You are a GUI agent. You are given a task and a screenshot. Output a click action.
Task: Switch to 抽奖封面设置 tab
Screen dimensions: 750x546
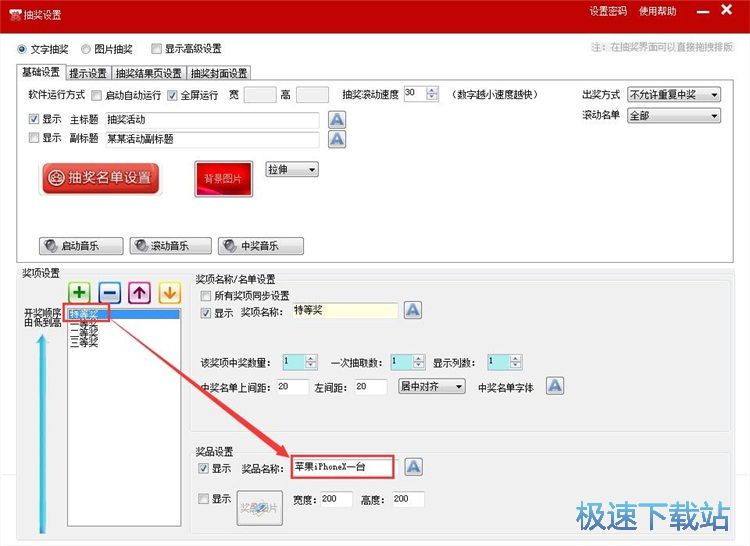point(219,73)
